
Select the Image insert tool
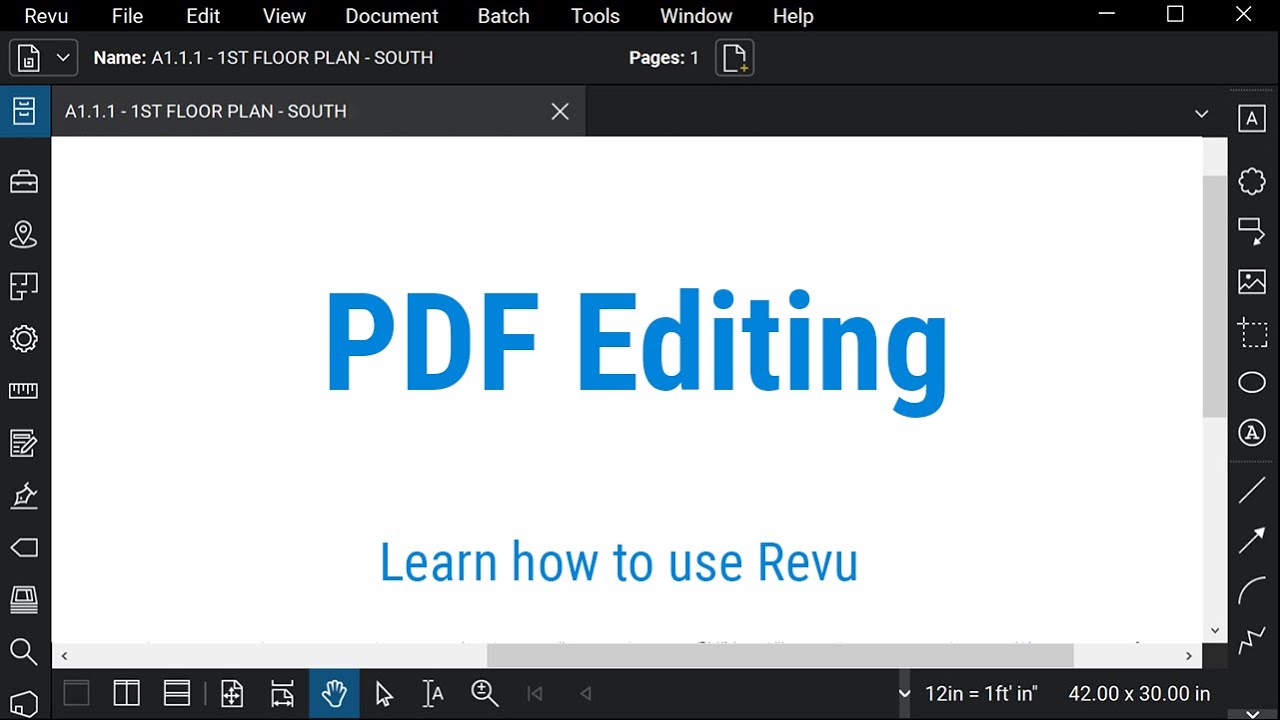pos(1252,282)
